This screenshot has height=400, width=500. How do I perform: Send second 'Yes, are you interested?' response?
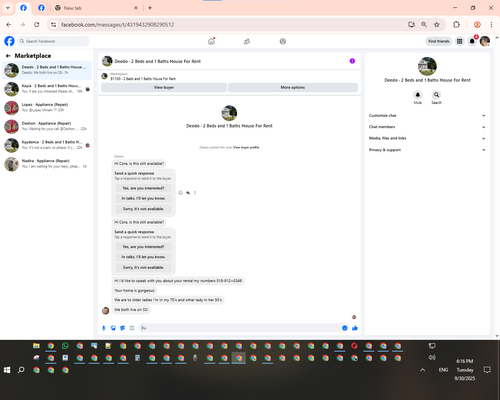click(143, 247)
